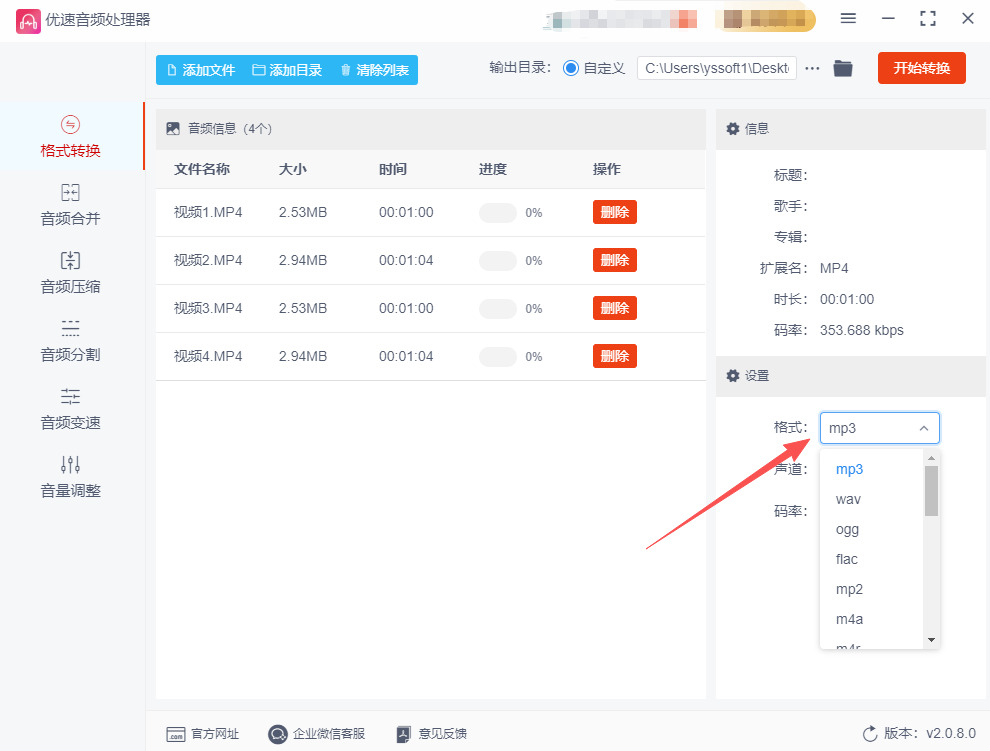Click the 视频3.MP4 file name

208,308
